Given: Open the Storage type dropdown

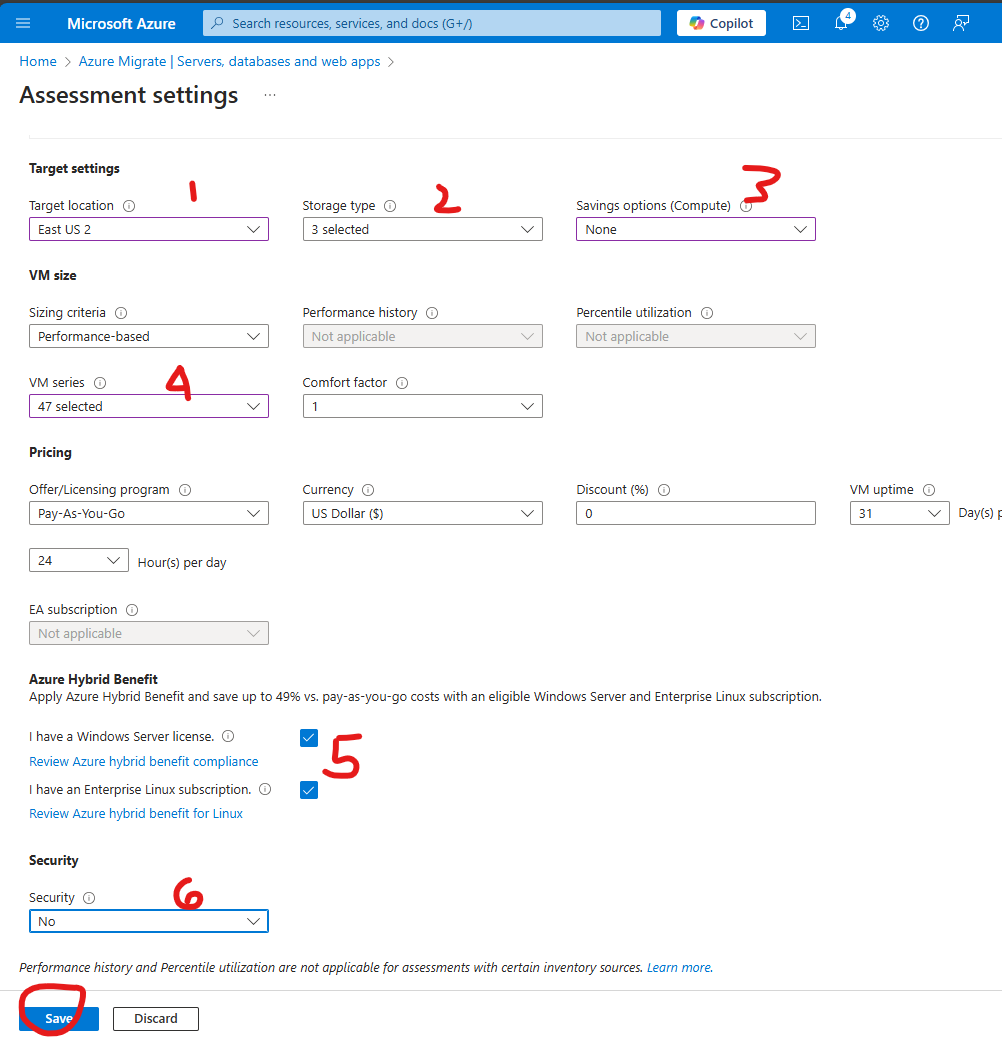Looking at the screenshot, I should pos(422,230).
